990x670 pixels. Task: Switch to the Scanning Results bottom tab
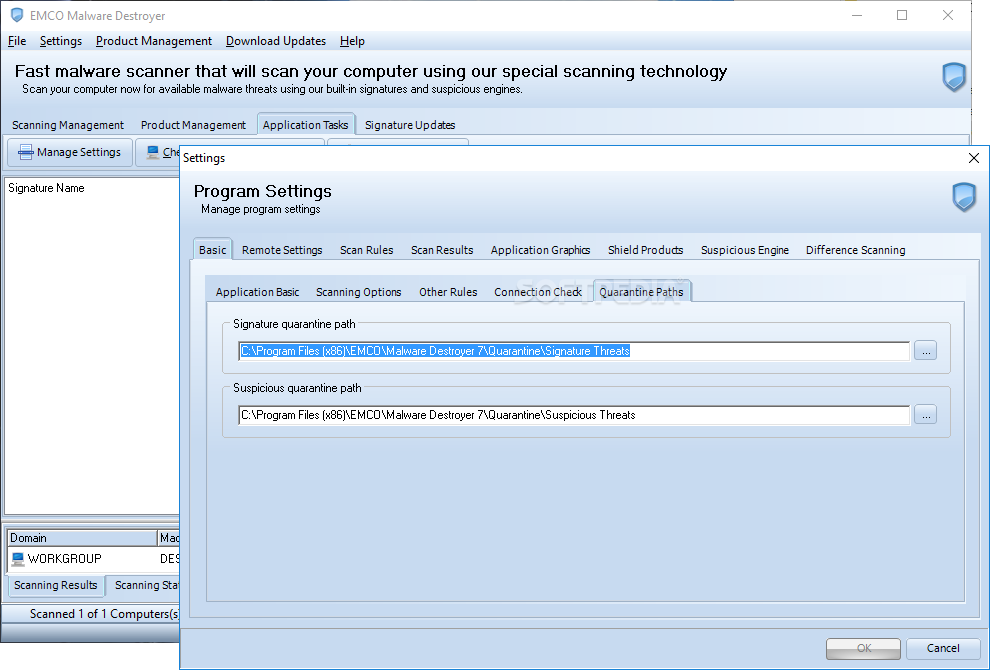(56, 585)
